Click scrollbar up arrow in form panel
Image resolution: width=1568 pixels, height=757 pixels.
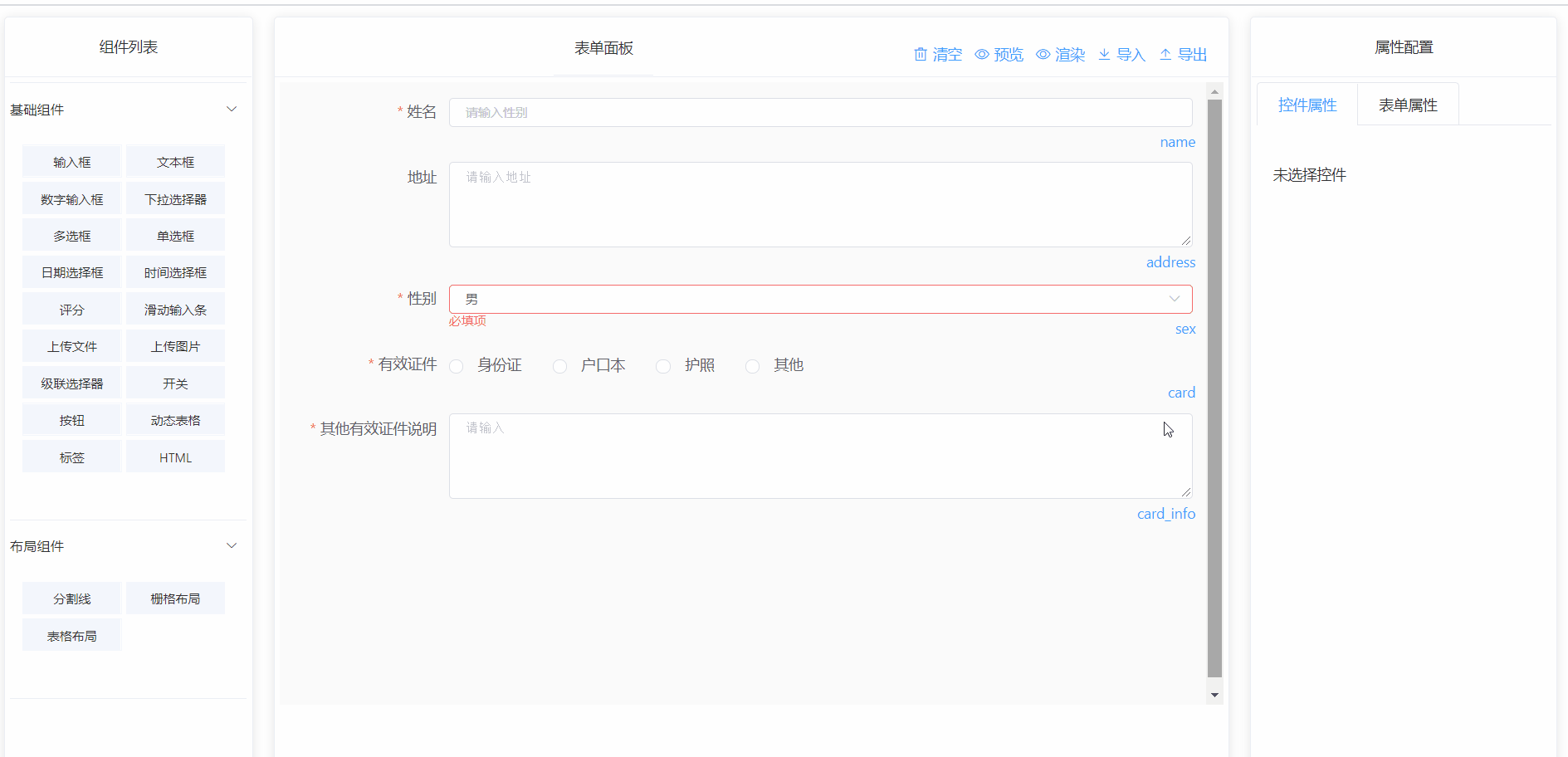pos(1214,92)
